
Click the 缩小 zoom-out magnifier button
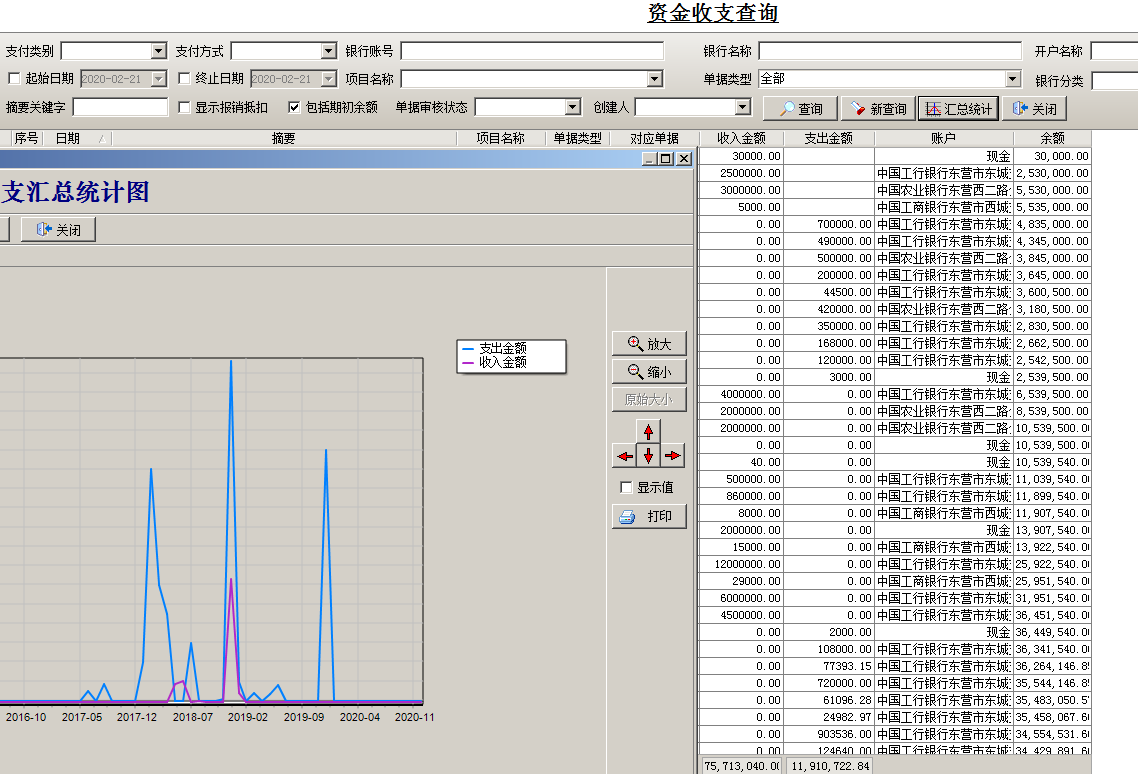coord(649,371)
